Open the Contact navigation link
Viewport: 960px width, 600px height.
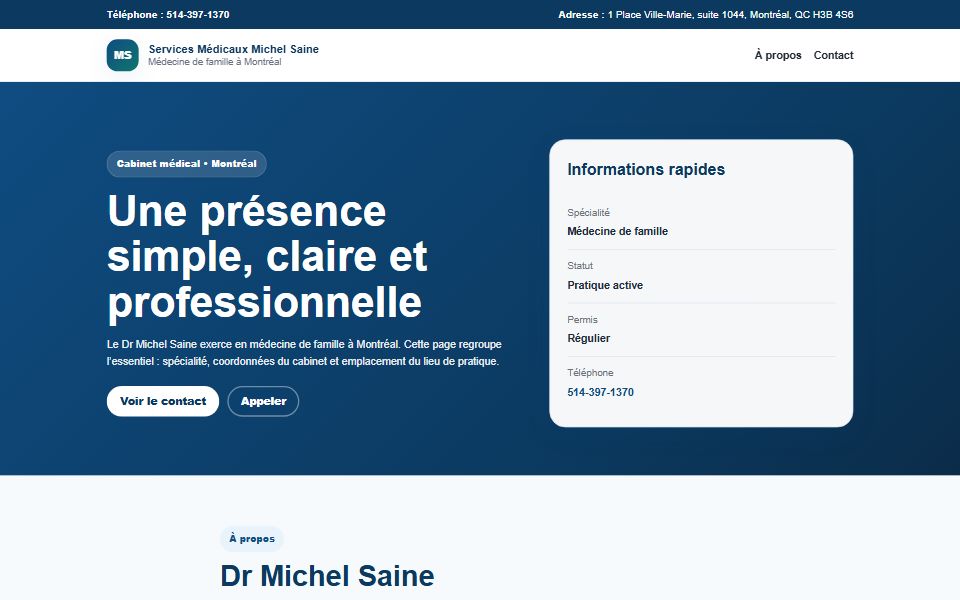pos(833,55)
